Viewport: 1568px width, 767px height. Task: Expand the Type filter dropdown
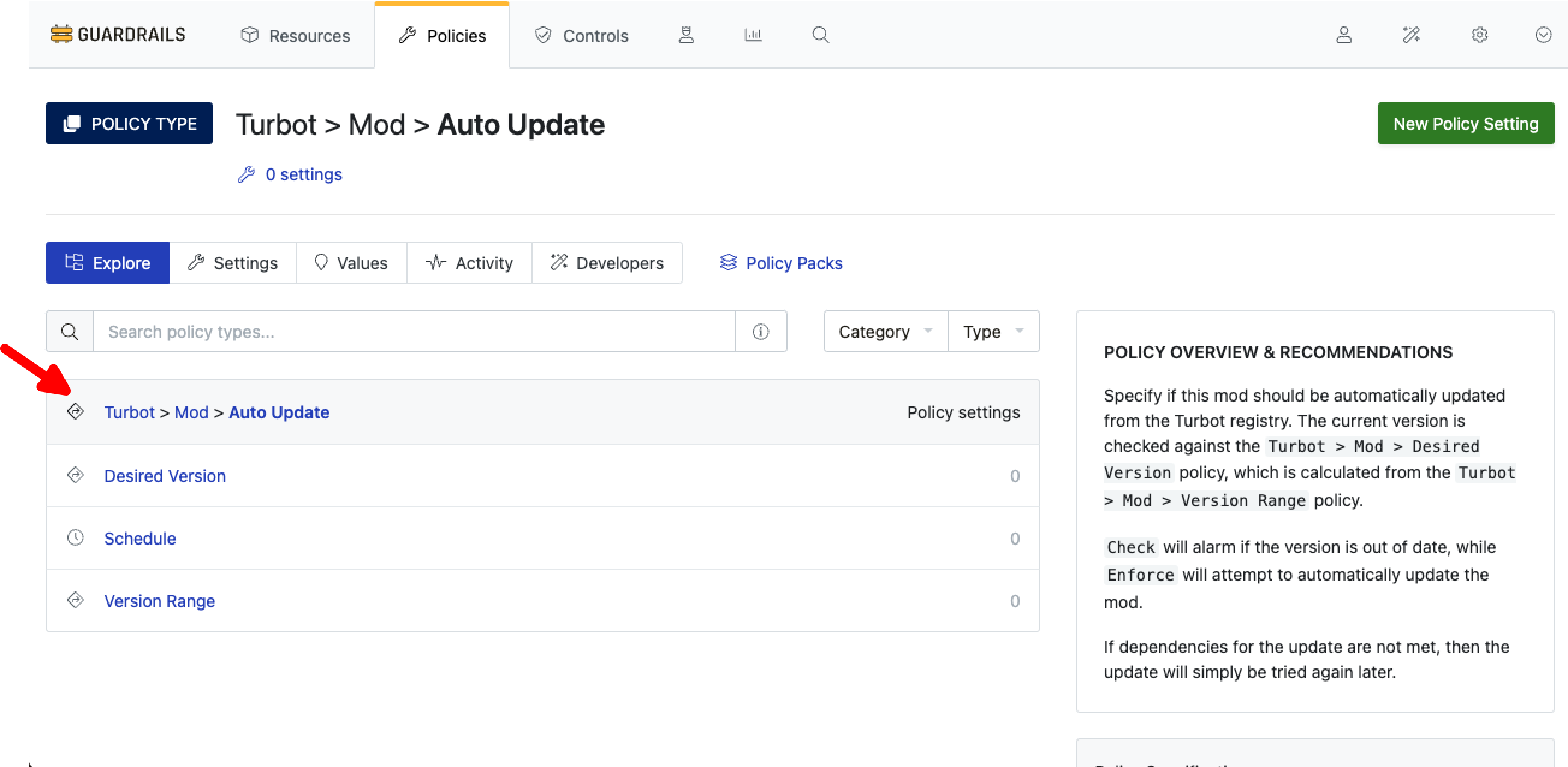(993, 332)
